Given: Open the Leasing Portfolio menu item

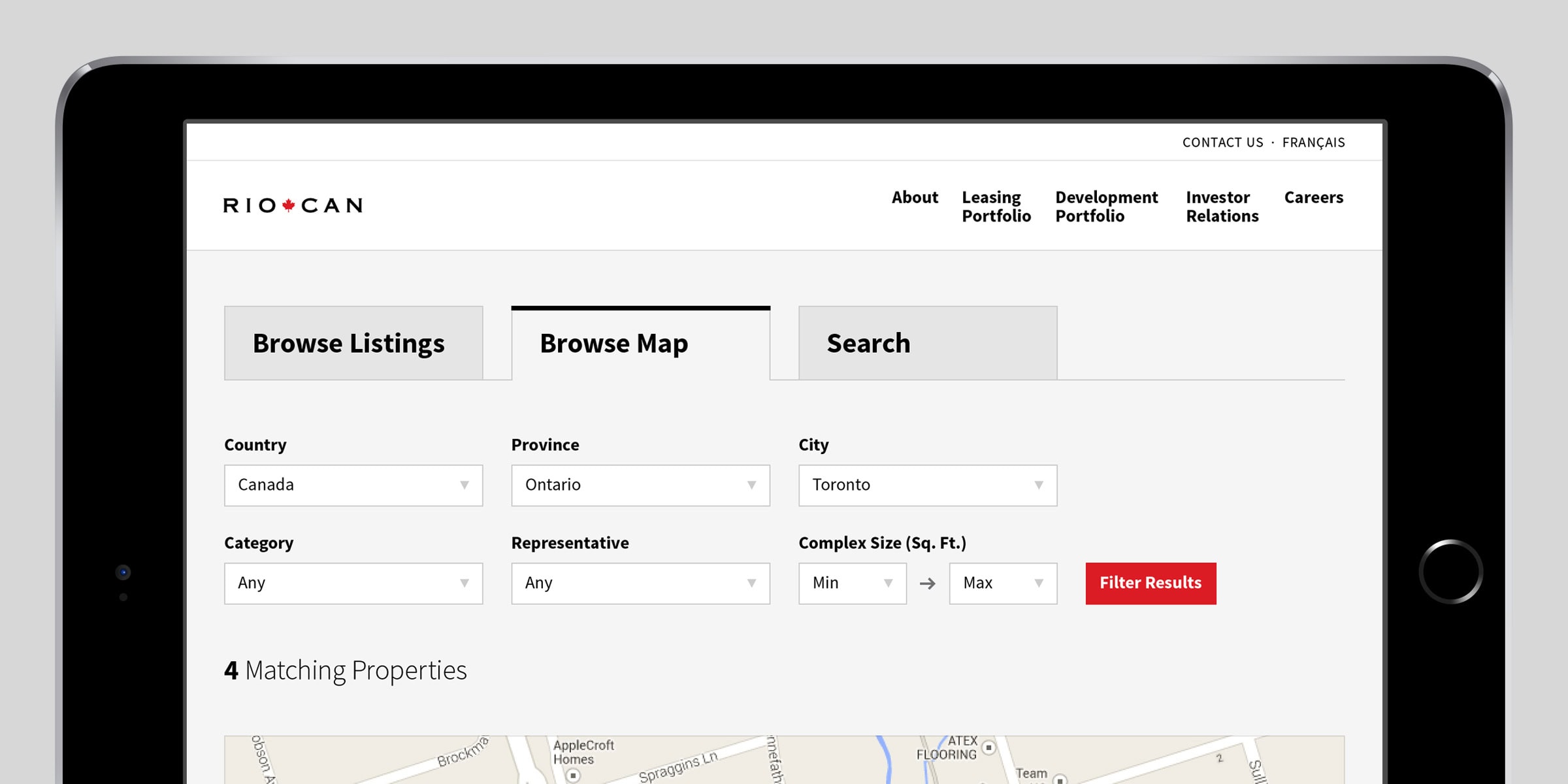Looking at the screenshot, I should (x=996, y=206).
